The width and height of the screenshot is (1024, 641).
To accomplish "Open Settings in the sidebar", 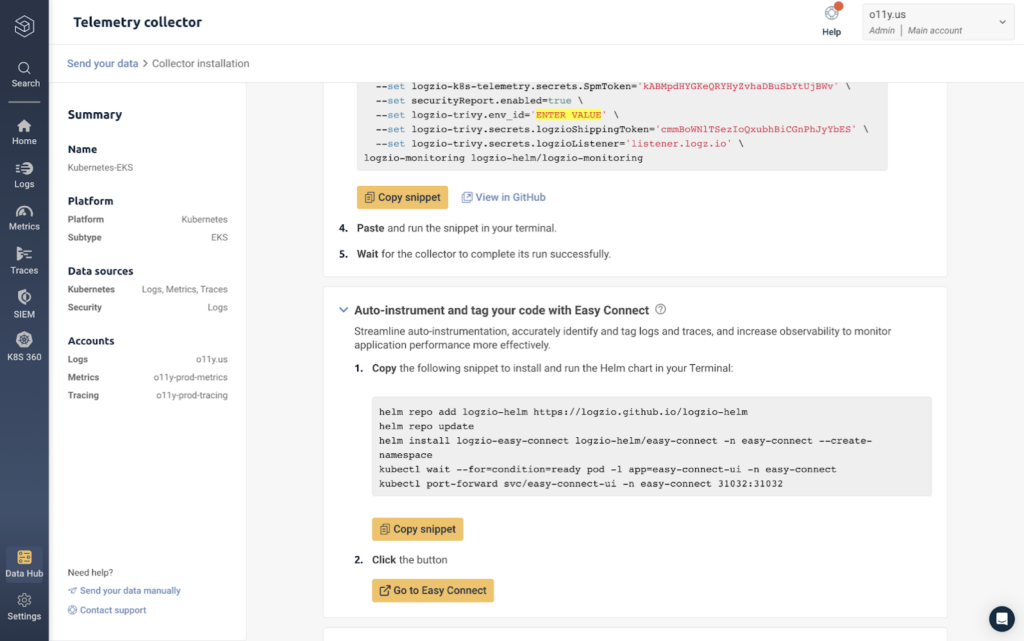I will (x=24, y=607).
